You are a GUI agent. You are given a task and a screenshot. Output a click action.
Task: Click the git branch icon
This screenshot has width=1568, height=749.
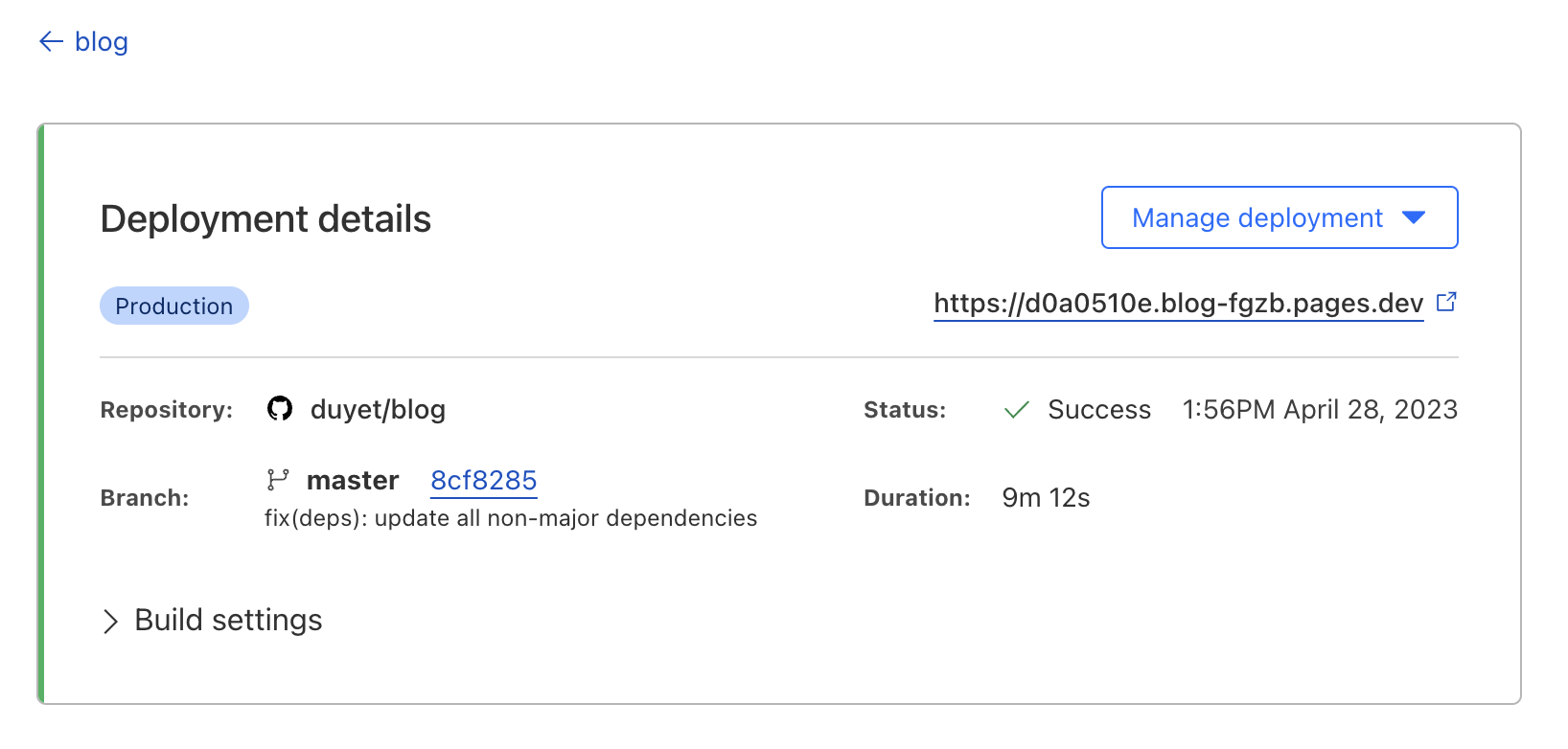[x=278, y=480]
